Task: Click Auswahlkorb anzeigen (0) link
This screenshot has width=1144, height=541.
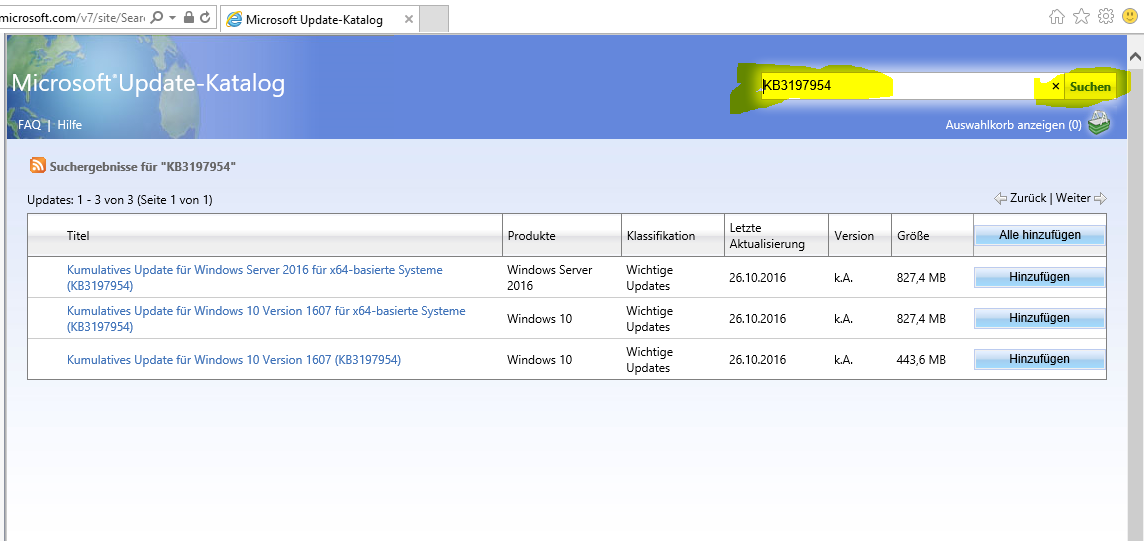Action: [x=1013, y=125]
